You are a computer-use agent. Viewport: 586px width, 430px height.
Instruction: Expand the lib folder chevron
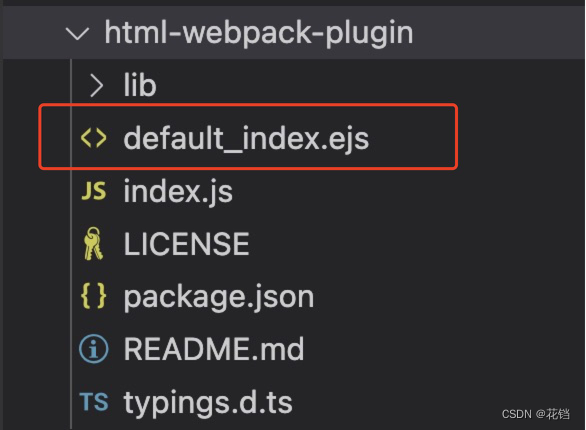tap(96, 86)
